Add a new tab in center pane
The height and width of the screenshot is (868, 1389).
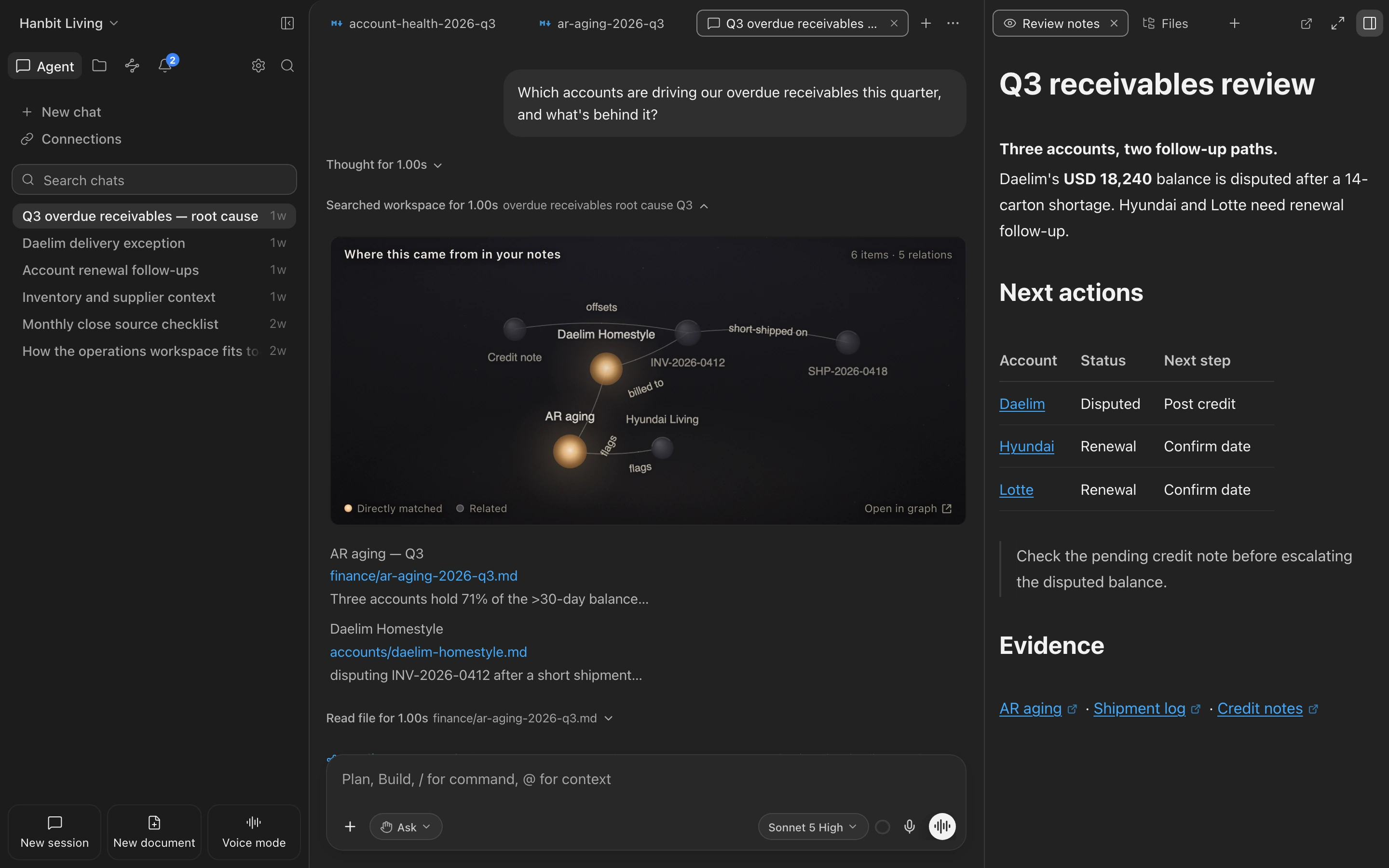click(x=926, y=24)
